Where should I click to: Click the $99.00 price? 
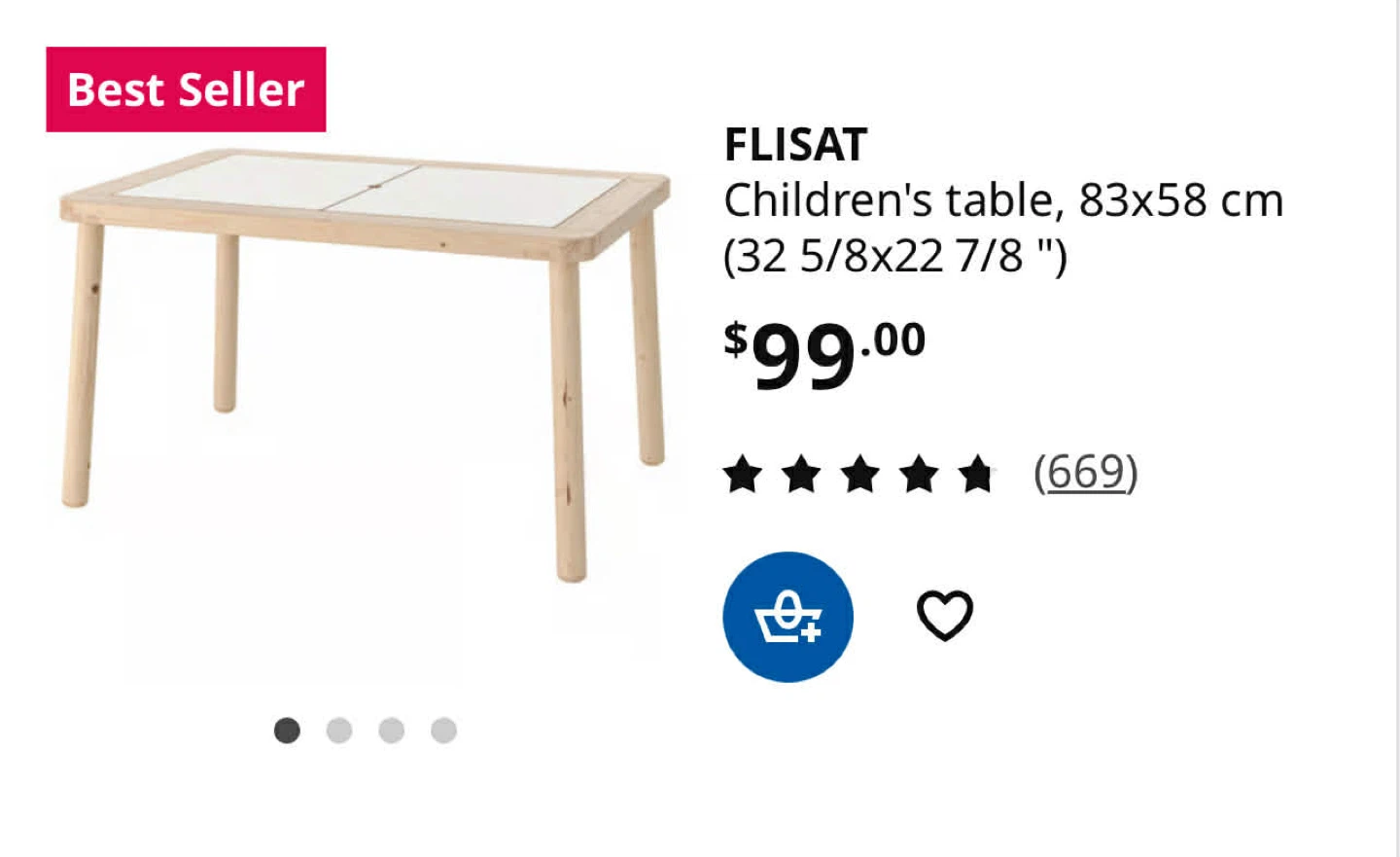tap(824, 354)
